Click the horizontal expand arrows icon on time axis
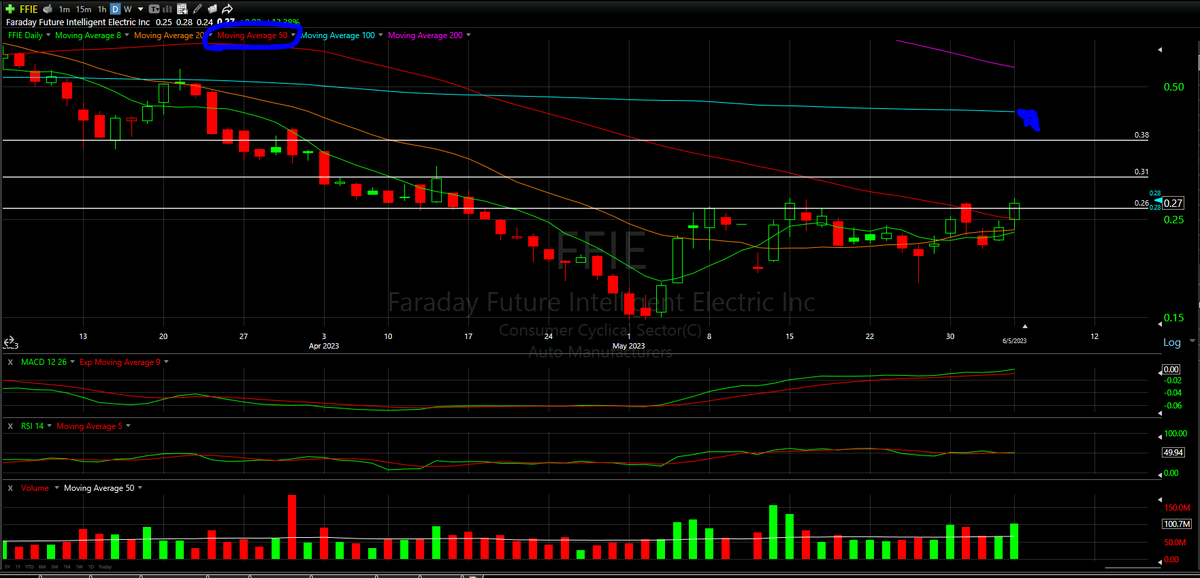1200x578 pixels. (9, 342)
